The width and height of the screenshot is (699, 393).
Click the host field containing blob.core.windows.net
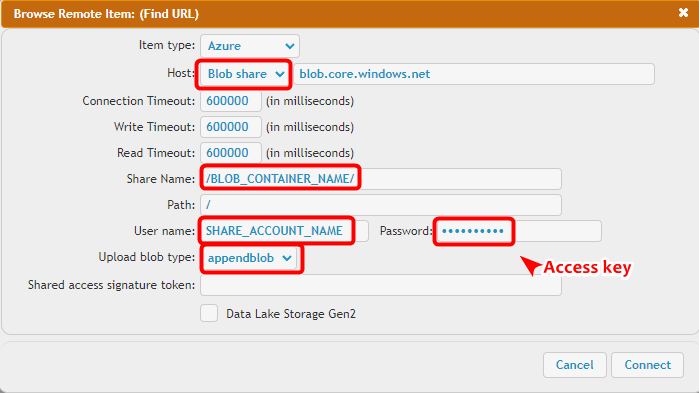click(474, 74)
